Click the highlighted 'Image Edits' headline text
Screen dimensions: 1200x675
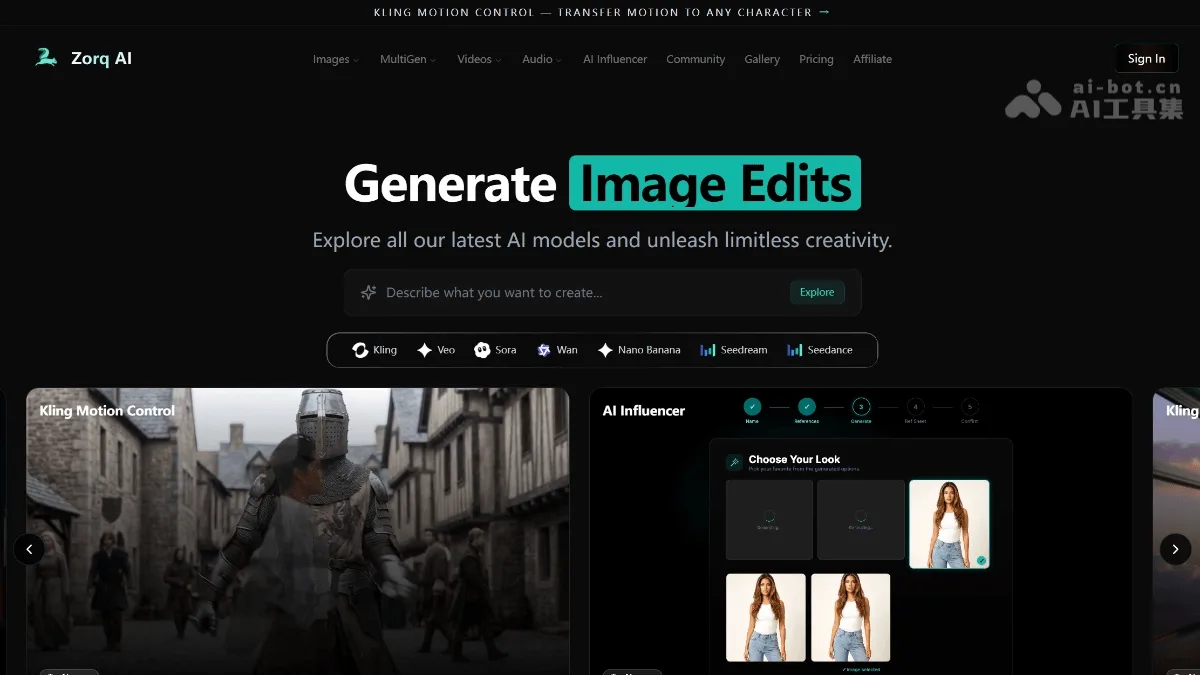(715, 183)
